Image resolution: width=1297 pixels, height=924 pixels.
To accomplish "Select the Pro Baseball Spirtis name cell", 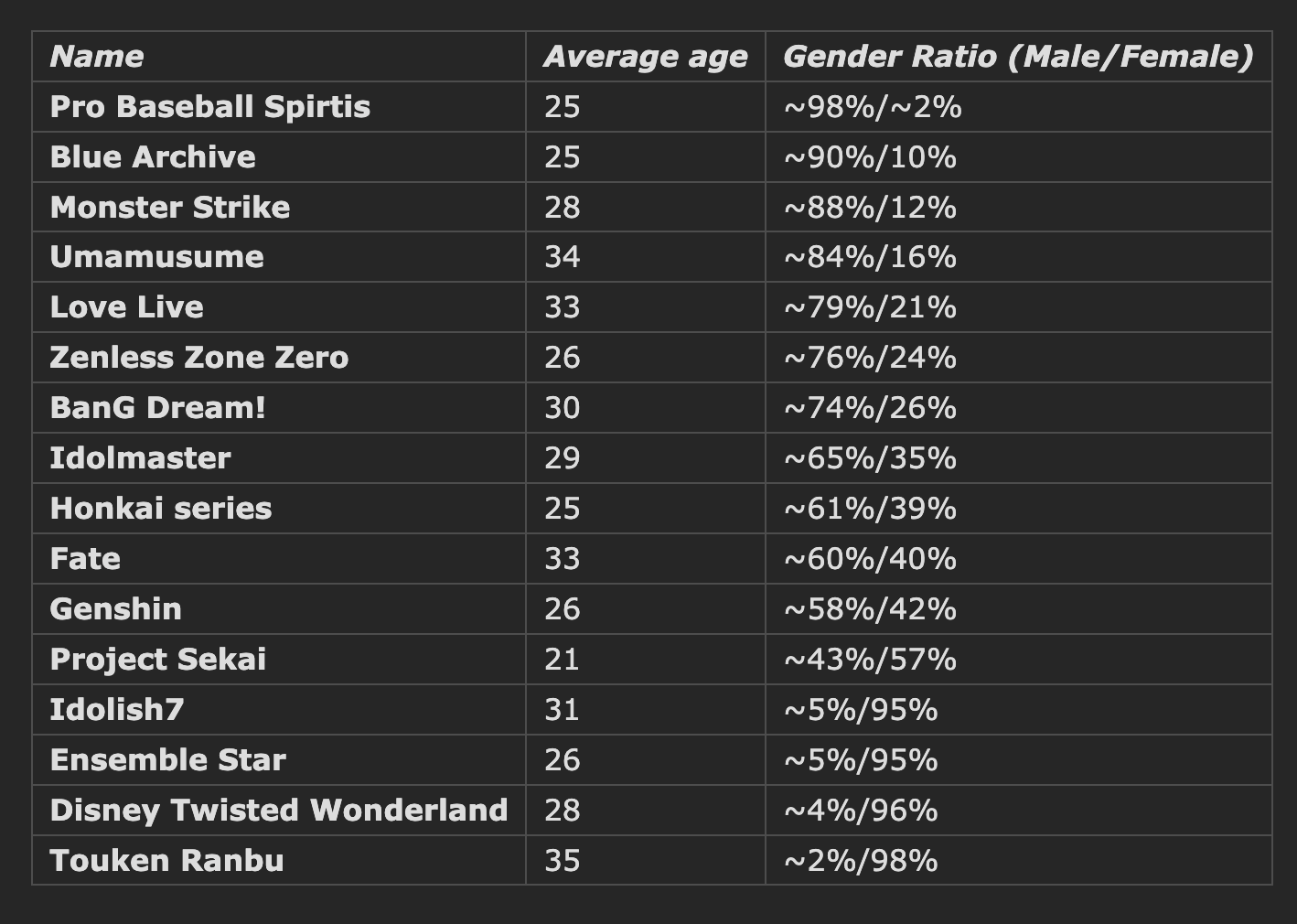I will pos(210,107).
